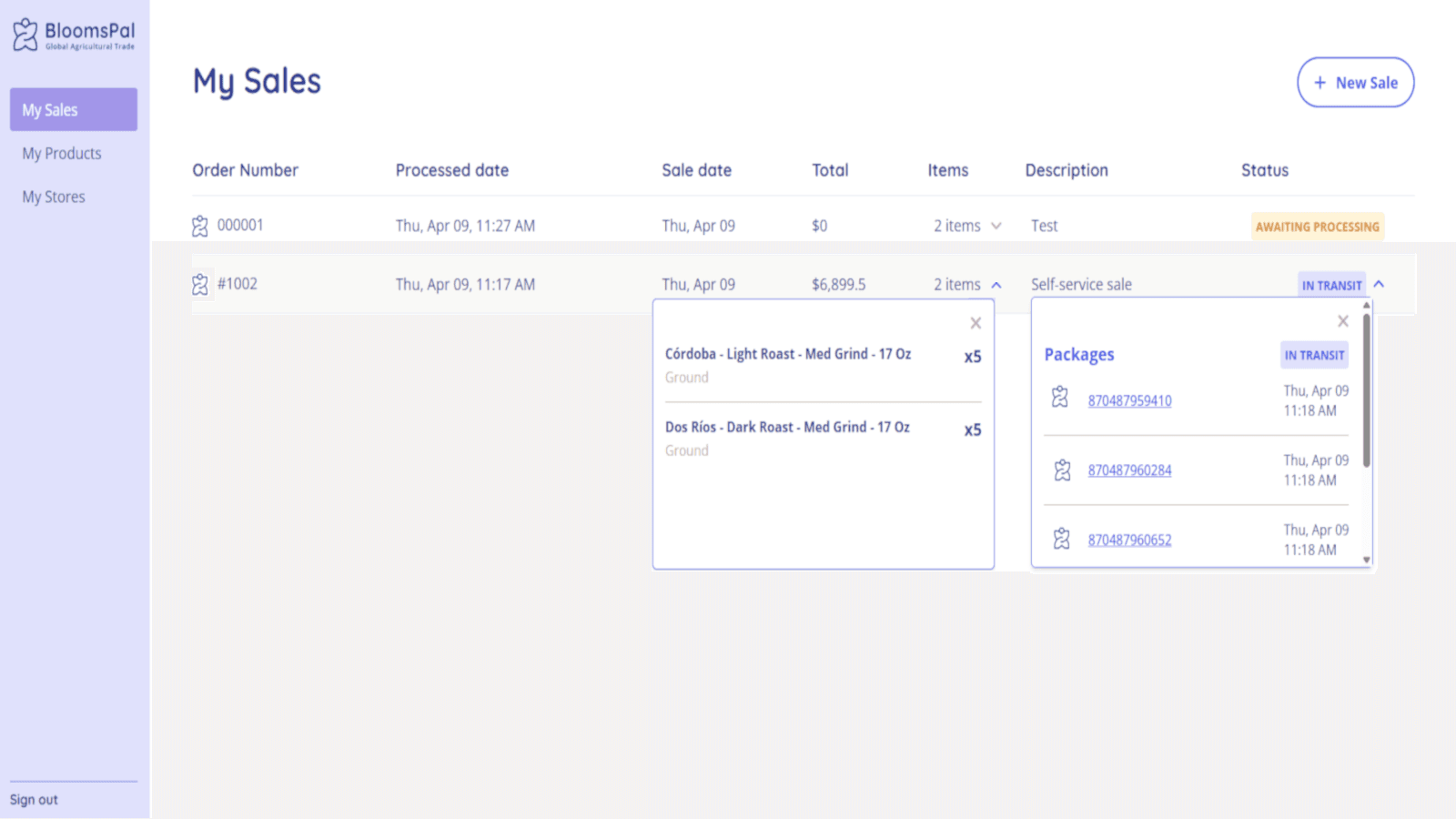Click processed date Thu, Apr 09, 11:27 AM
Viewport: 1456px width, 819px height.
[465, 226]
